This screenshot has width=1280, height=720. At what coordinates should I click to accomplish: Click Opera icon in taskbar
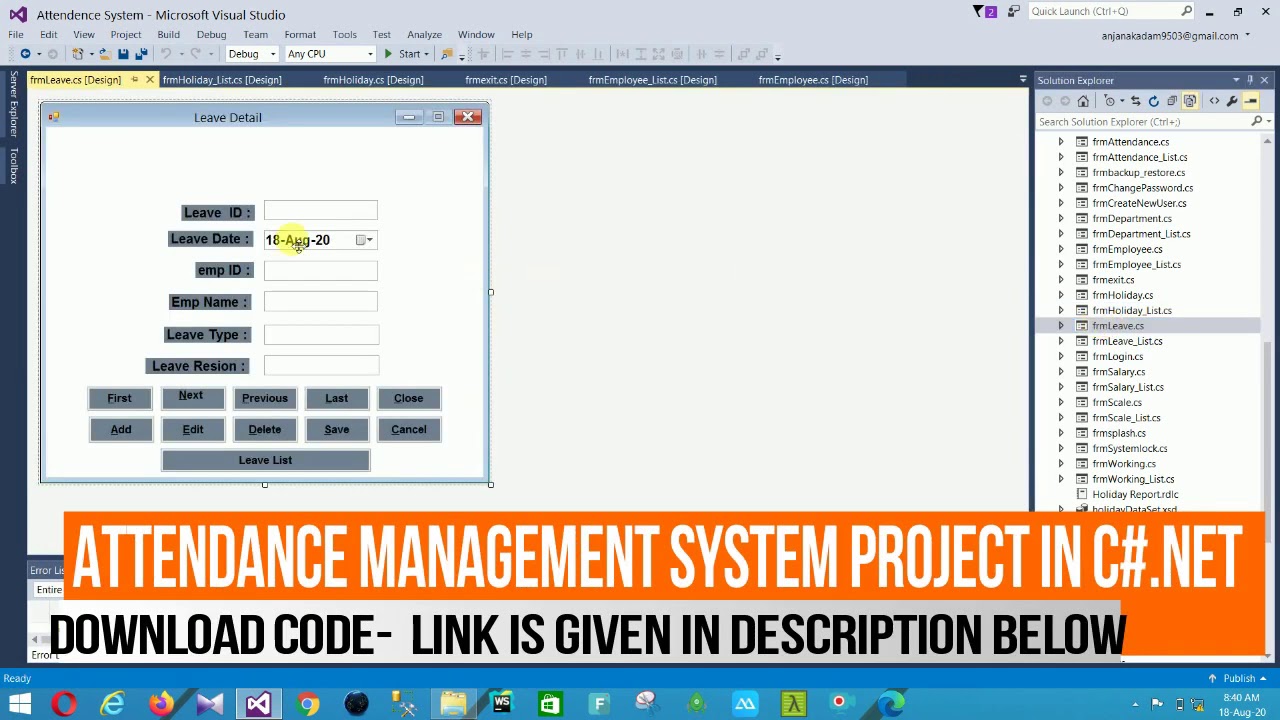pyautogui.click(x=64, y=704)
